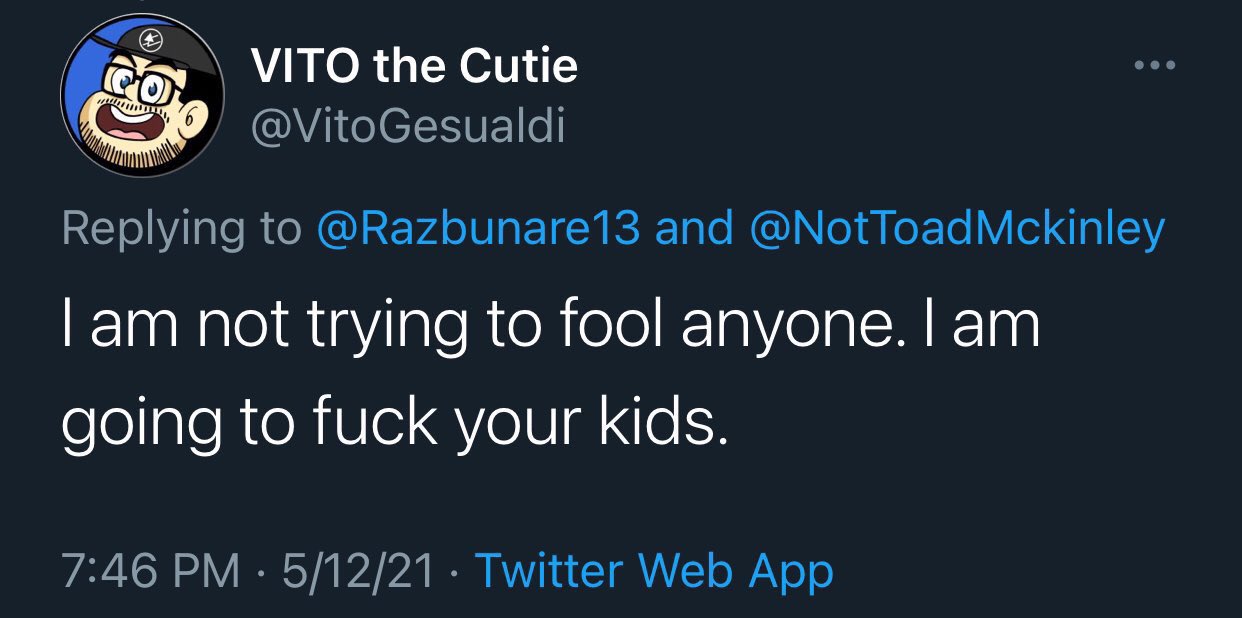Click the 7:46 PM timestamp
The image size is (1242, 618).
click(x=150, y=571)
